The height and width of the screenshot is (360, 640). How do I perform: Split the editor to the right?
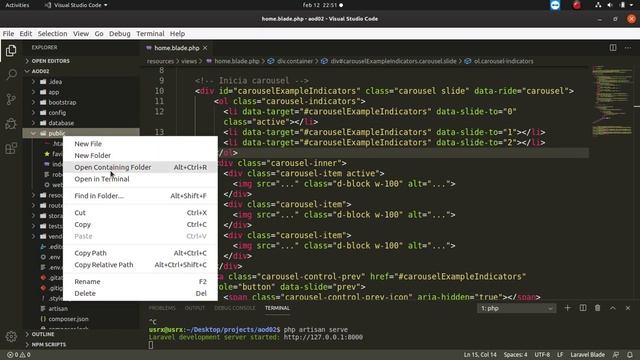613,48
